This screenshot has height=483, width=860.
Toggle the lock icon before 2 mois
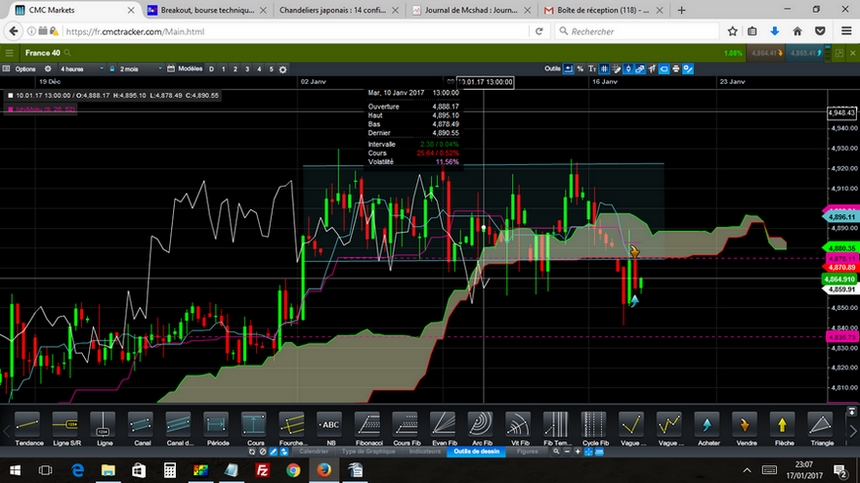click(112, 69)
